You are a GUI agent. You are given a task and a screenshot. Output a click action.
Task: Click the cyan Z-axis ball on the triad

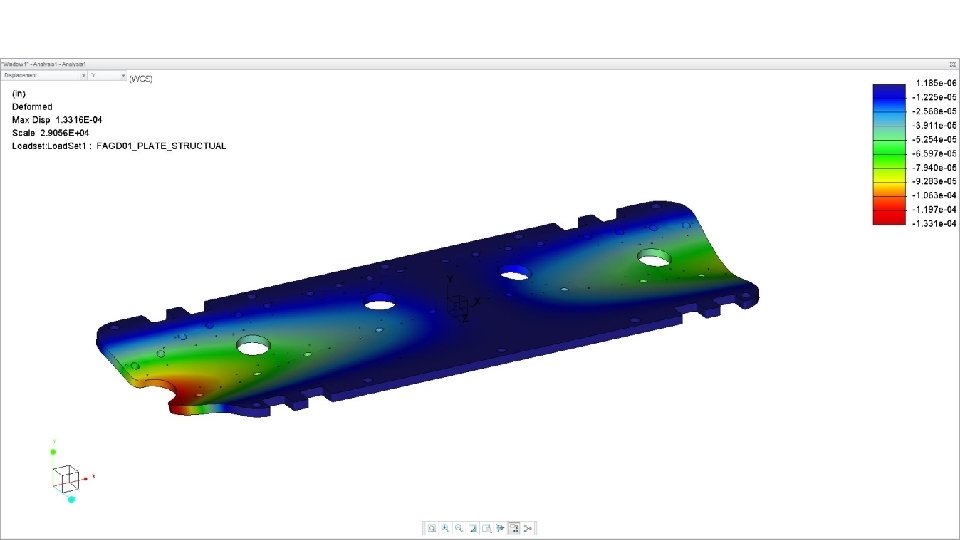[71, 500]
